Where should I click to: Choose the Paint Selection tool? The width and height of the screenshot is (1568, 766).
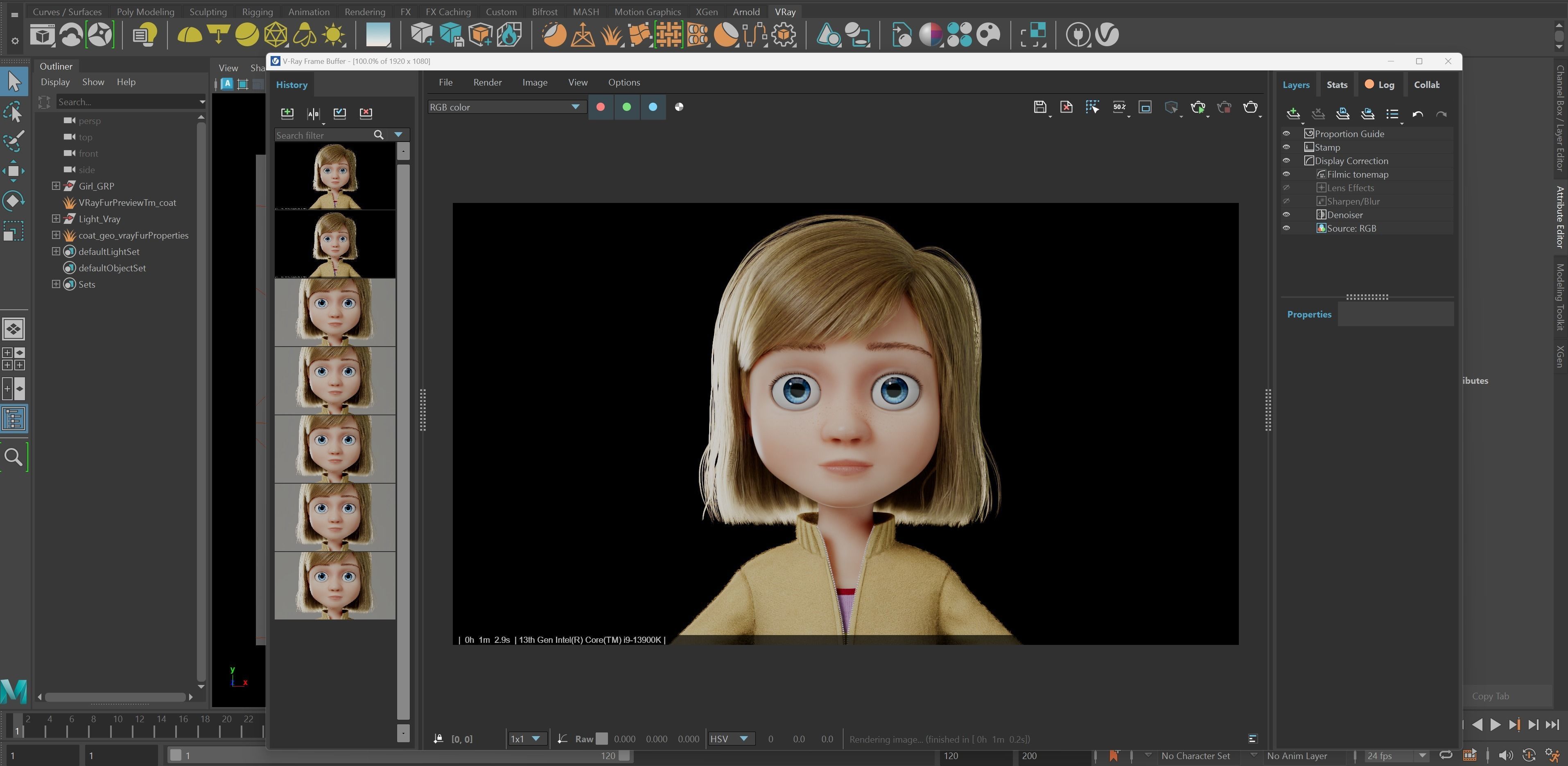tap(14, 140)
